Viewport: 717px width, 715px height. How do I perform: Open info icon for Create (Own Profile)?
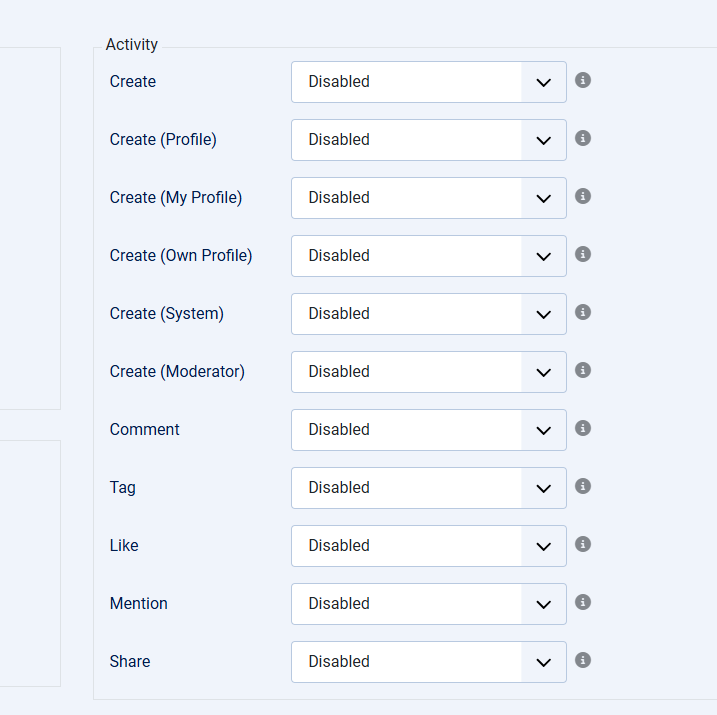(x=583, y=254)
